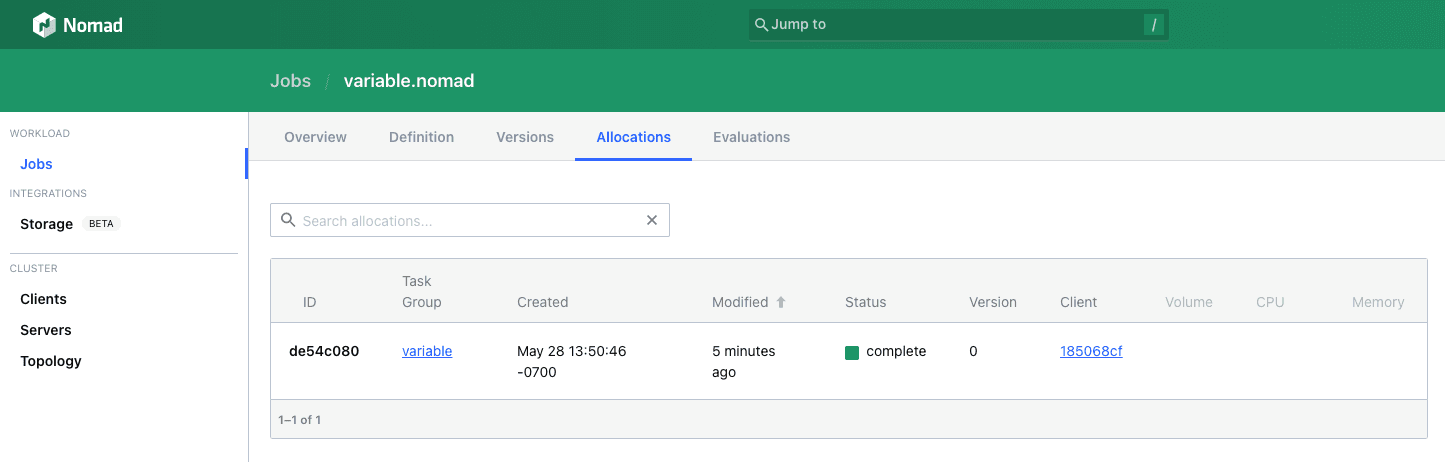The image size is (1445, 462).
Task: Open client 185068cf link
Action: 1091,351
